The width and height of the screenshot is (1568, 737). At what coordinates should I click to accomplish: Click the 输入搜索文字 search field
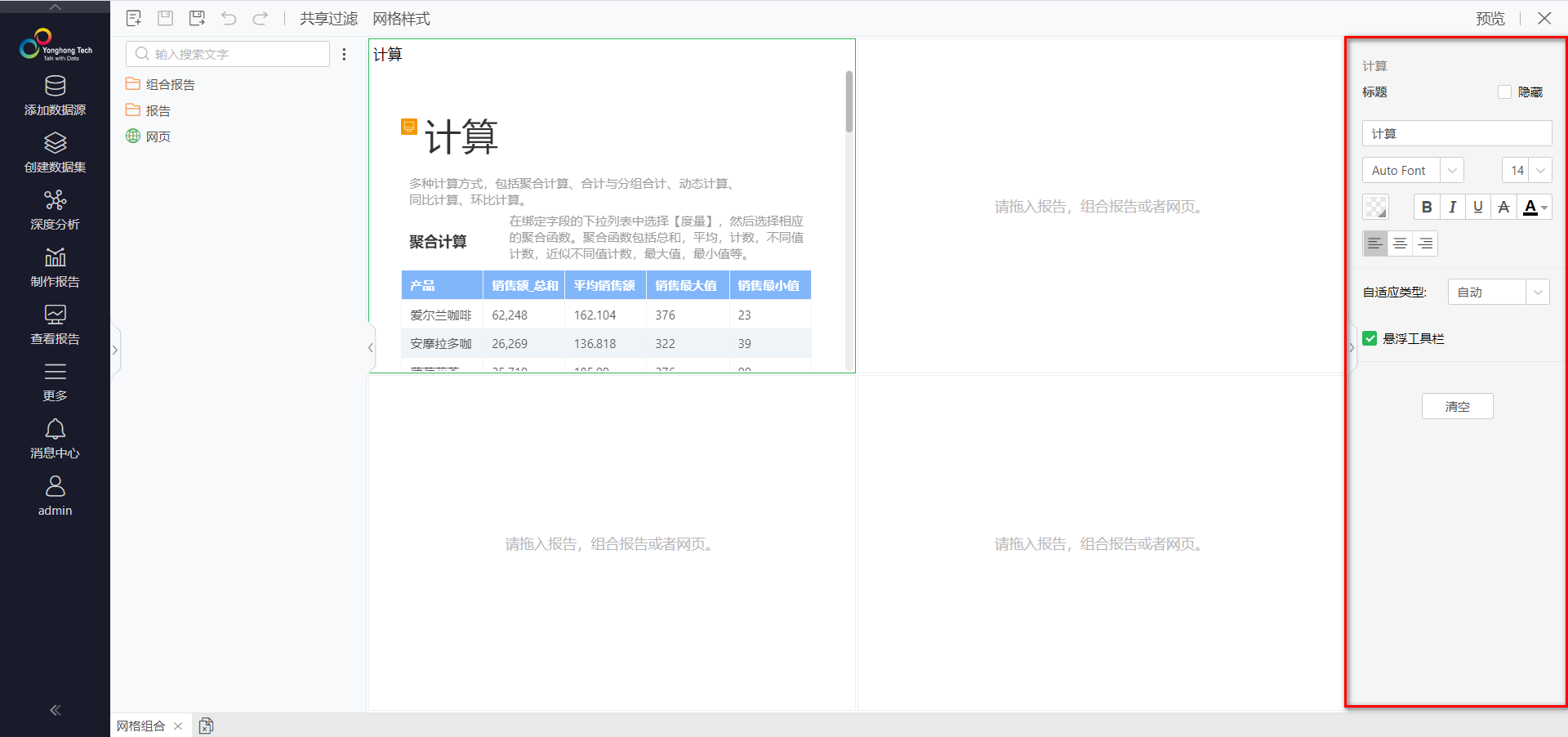click(228, 54)
